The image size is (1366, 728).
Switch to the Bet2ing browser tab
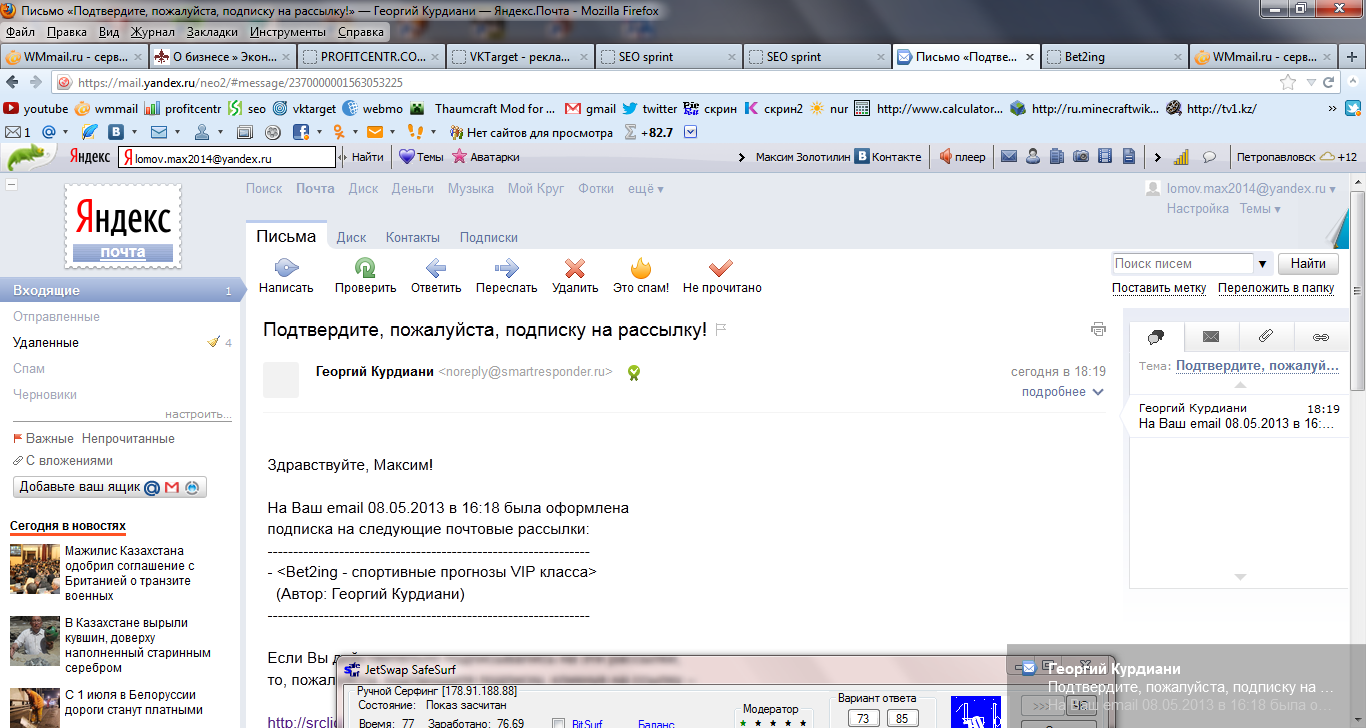coord(1116,57)
